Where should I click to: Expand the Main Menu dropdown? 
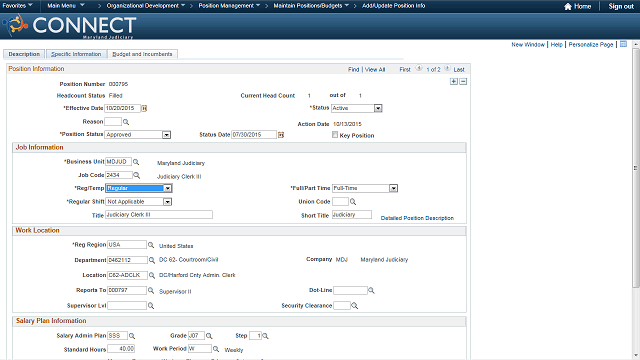66,6
